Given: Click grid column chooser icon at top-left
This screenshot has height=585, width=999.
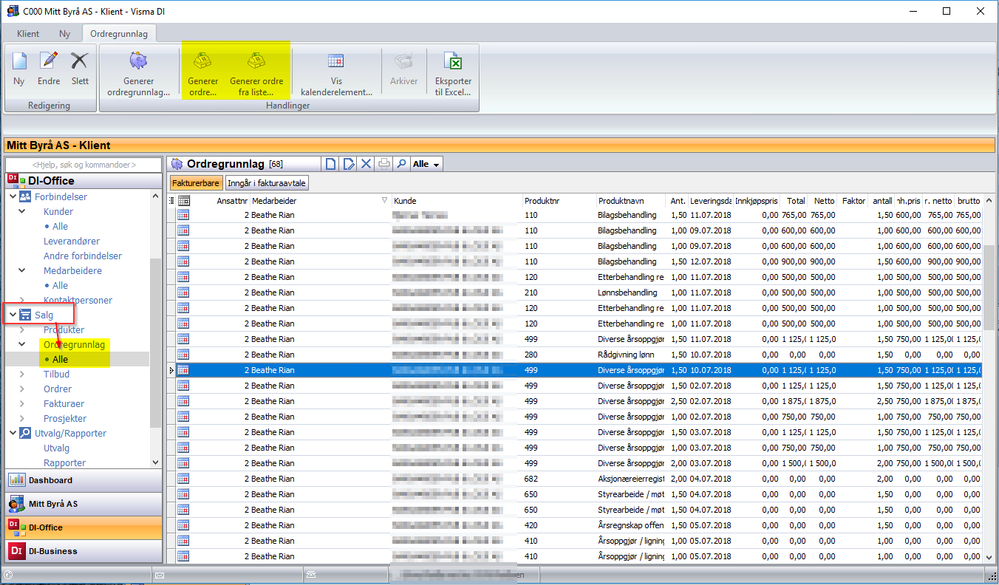Looking at the screenshot, I should [171, 201].
